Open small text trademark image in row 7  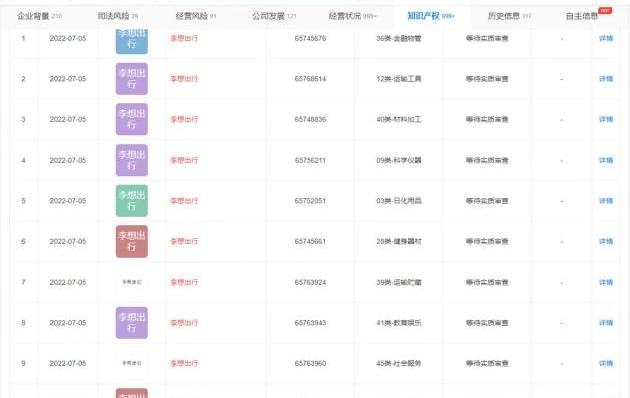[x=132, y=282]
